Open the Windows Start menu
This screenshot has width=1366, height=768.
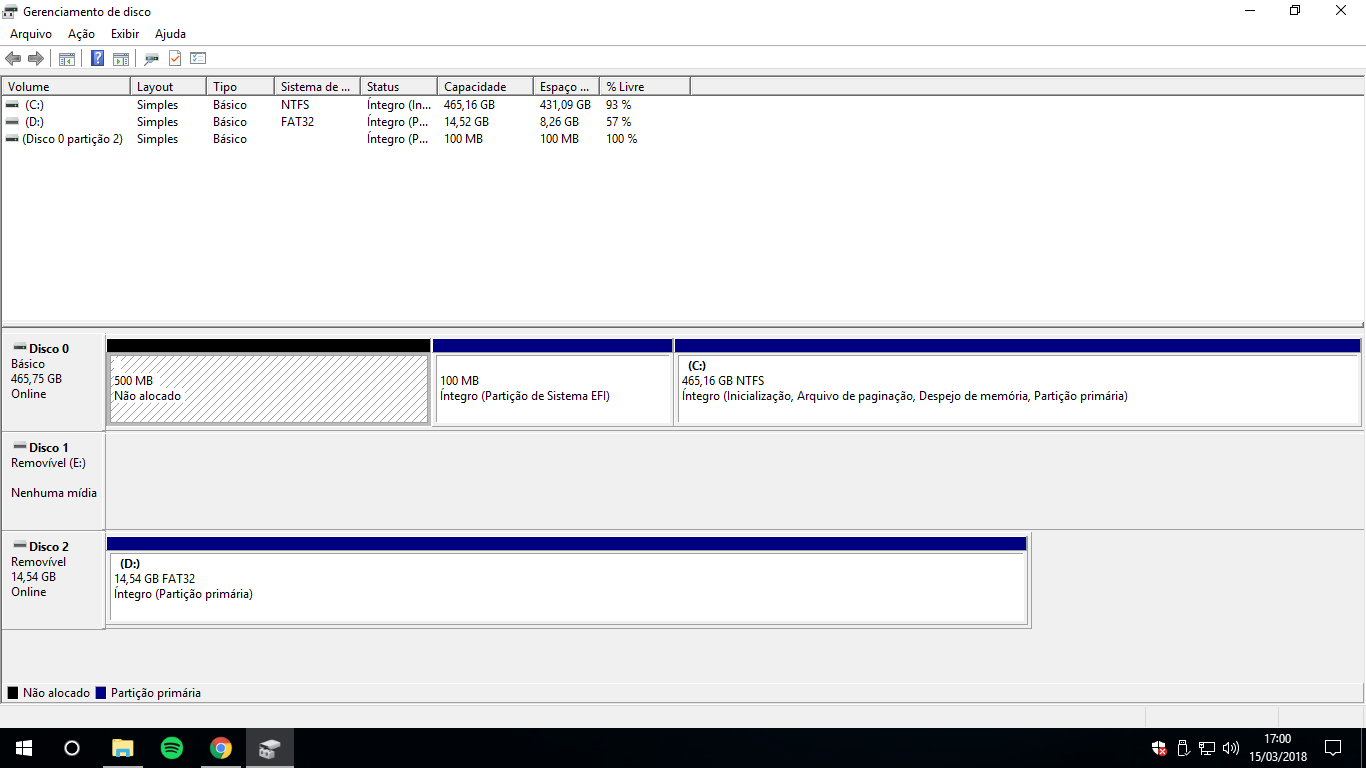24,748
